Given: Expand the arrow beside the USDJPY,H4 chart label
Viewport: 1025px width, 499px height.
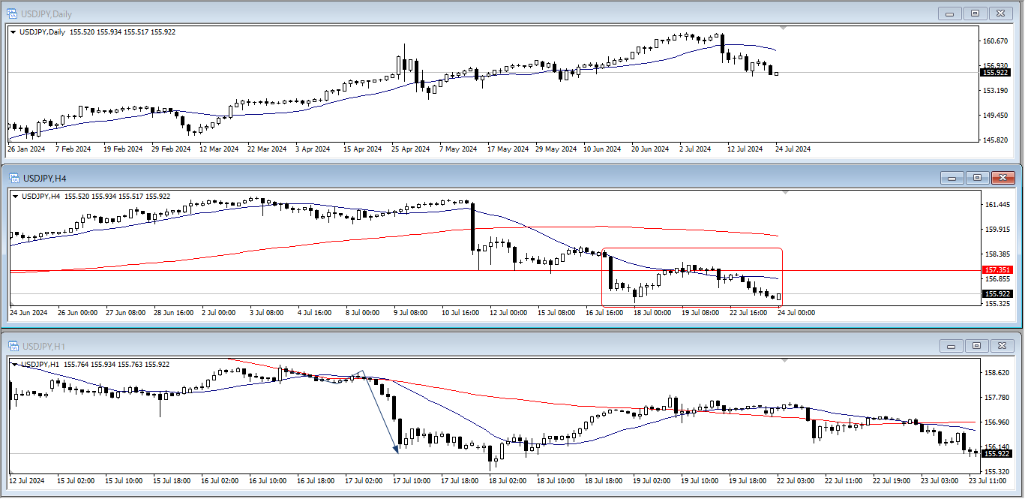Looking at the screenshot, I should point(13,196).
